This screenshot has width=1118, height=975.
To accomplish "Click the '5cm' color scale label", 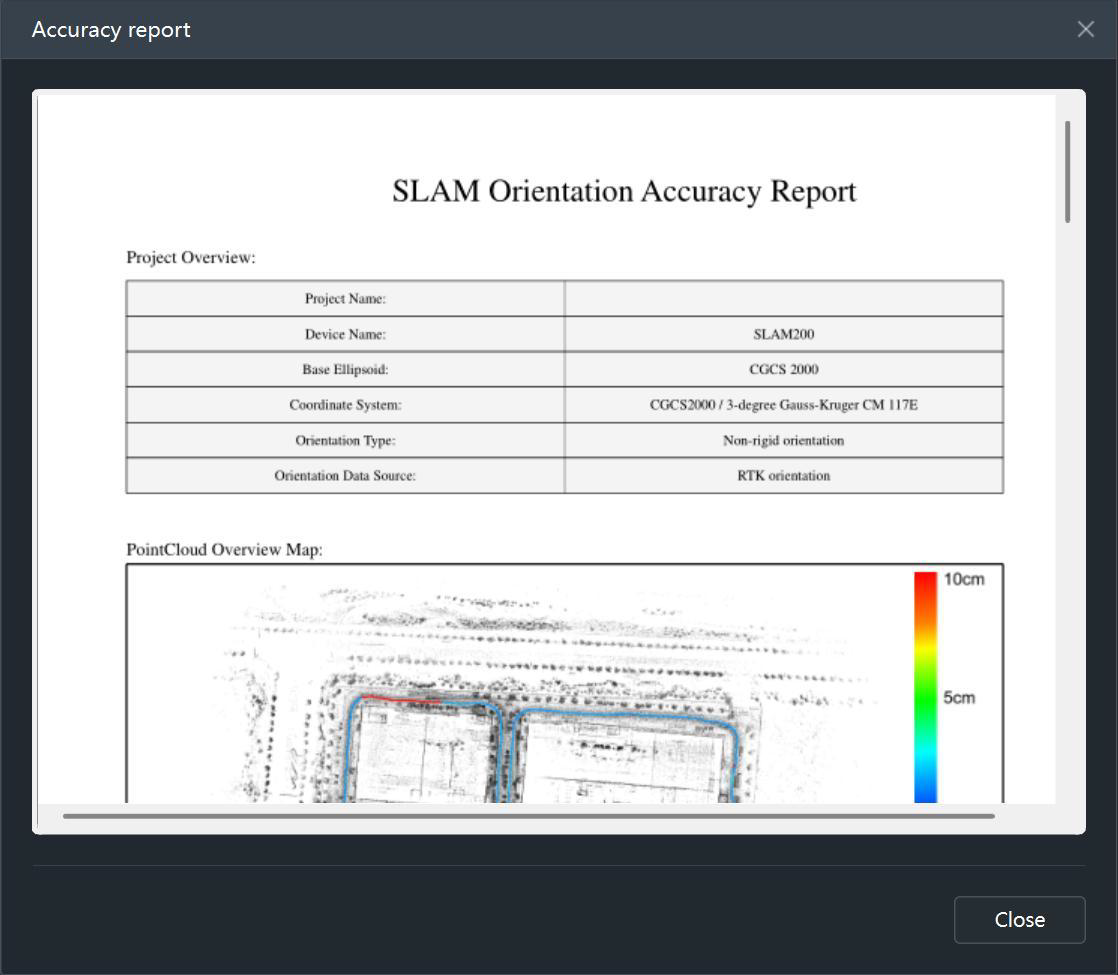I will click(959, 698).
